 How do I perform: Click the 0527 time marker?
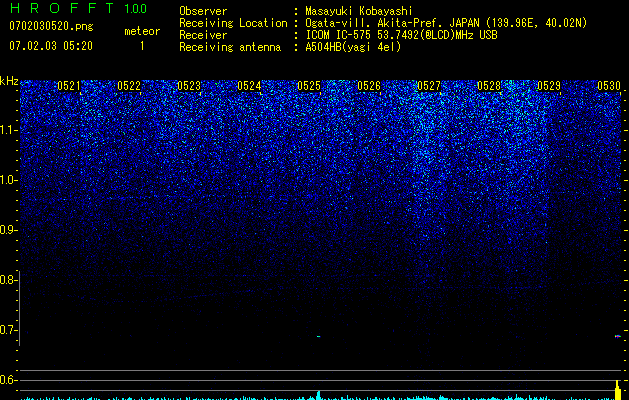coord(429,86)
